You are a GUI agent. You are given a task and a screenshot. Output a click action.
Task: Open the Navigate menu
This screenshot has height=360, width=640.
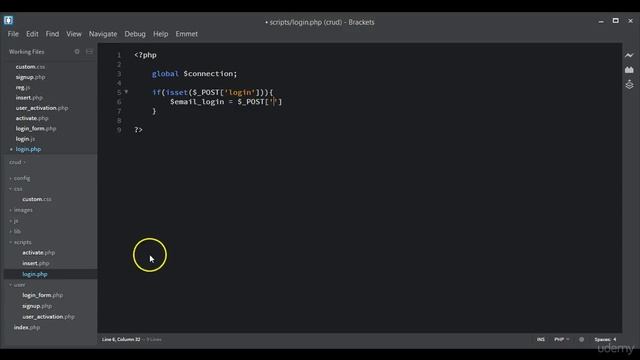pyautogui.click(x=103, y=34)
